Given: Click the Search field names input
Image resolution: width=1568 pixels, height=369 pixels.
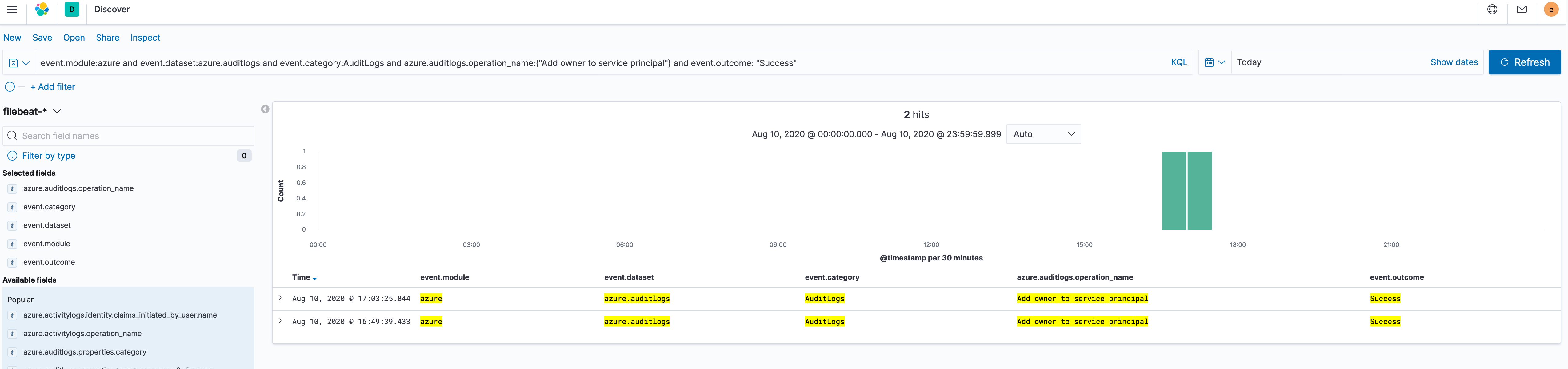Looking at the screenshot, I should (x=128, y=136).
